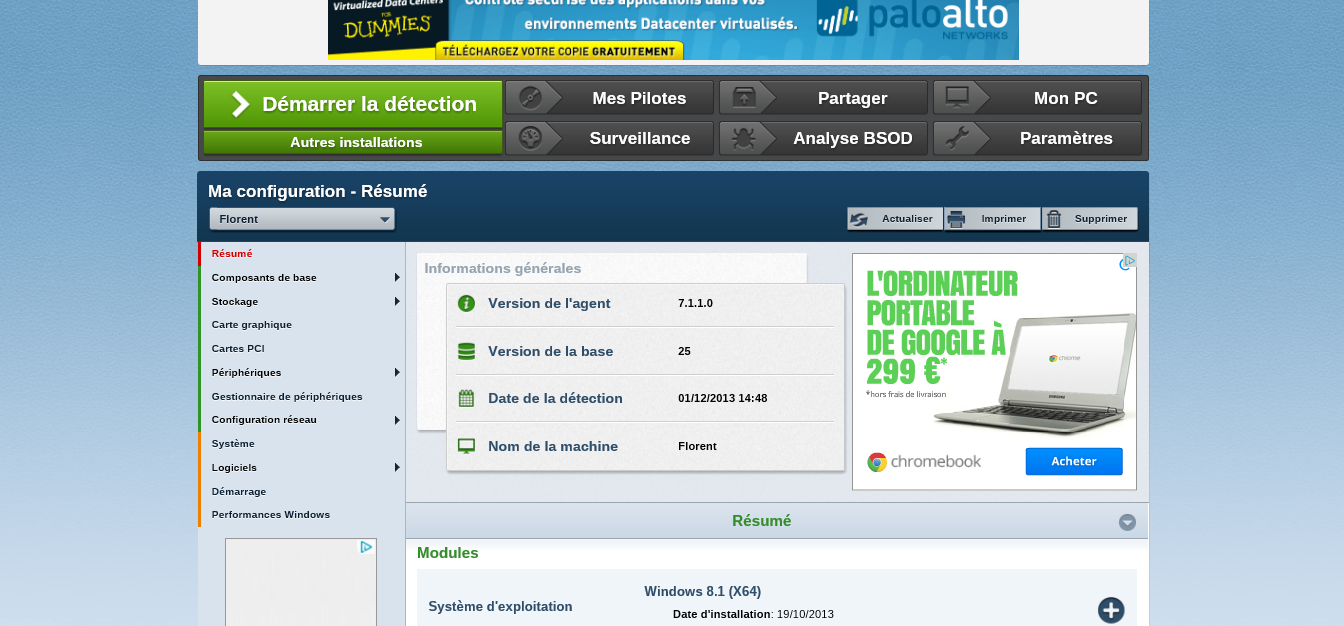Viewport: 1344px width, 626px height.
Task: Start detection with Démarrer la détection
Action: (353, 104)
